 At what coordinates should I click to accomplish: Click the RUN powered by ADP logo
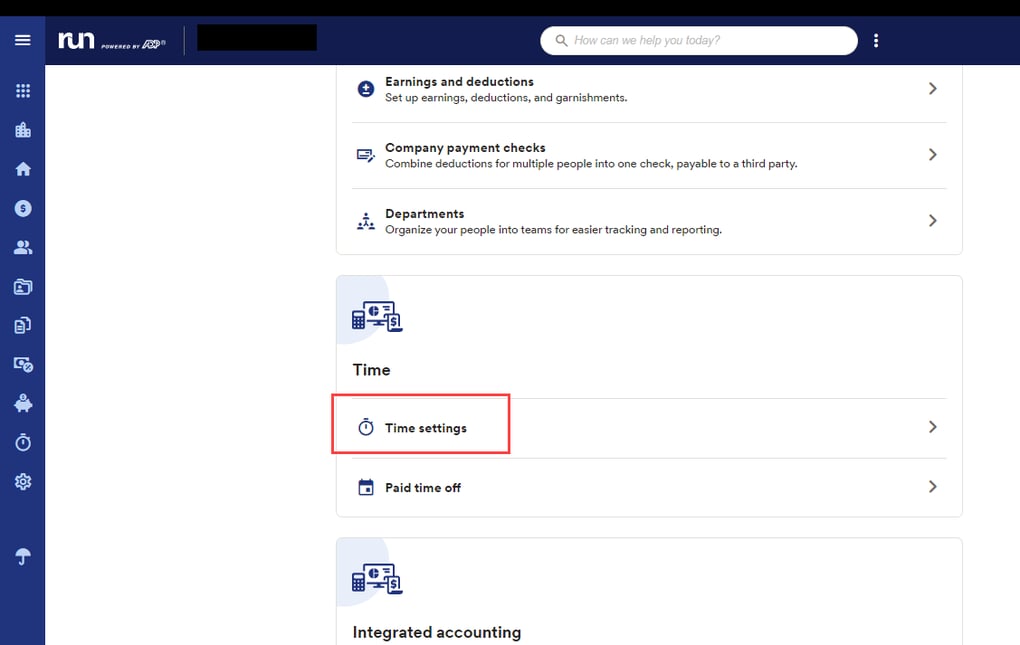[x=111, y=41]
